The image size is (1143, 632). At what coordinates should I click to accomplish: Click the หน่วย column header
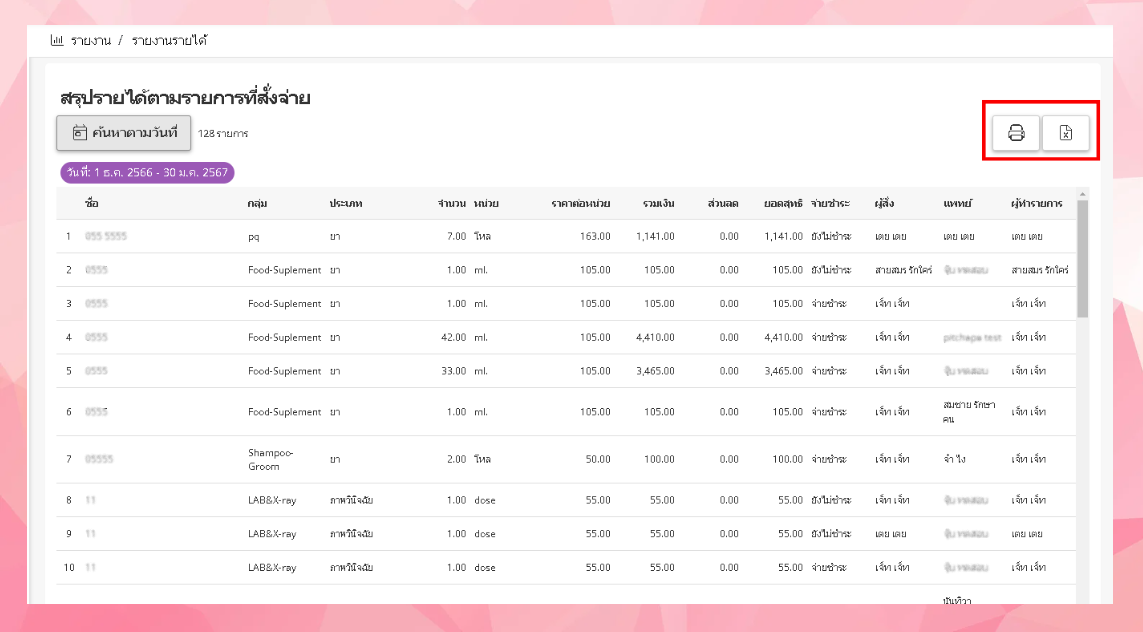tap(486, 203)
